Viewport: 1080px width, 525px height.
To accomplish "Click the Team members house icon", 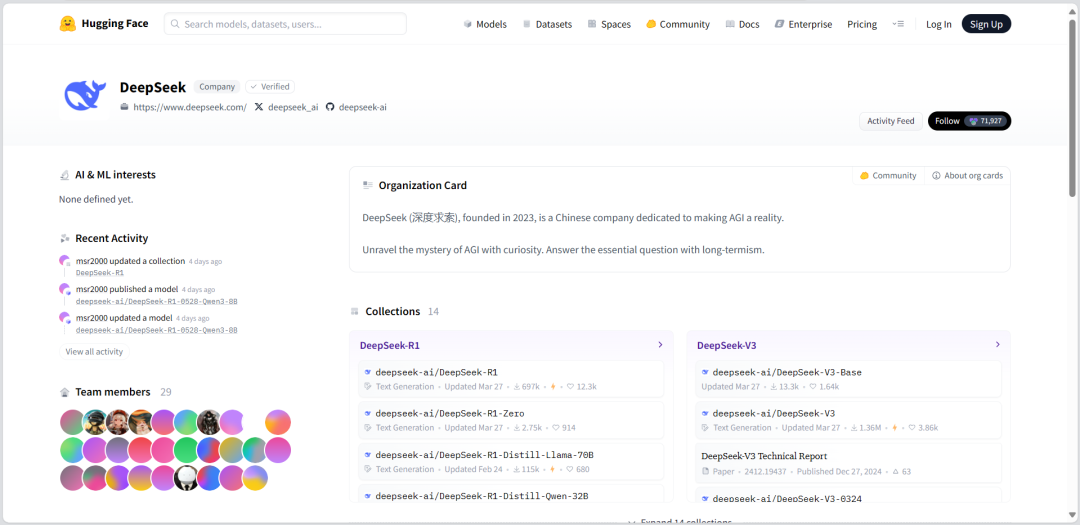I will point(65,393).
